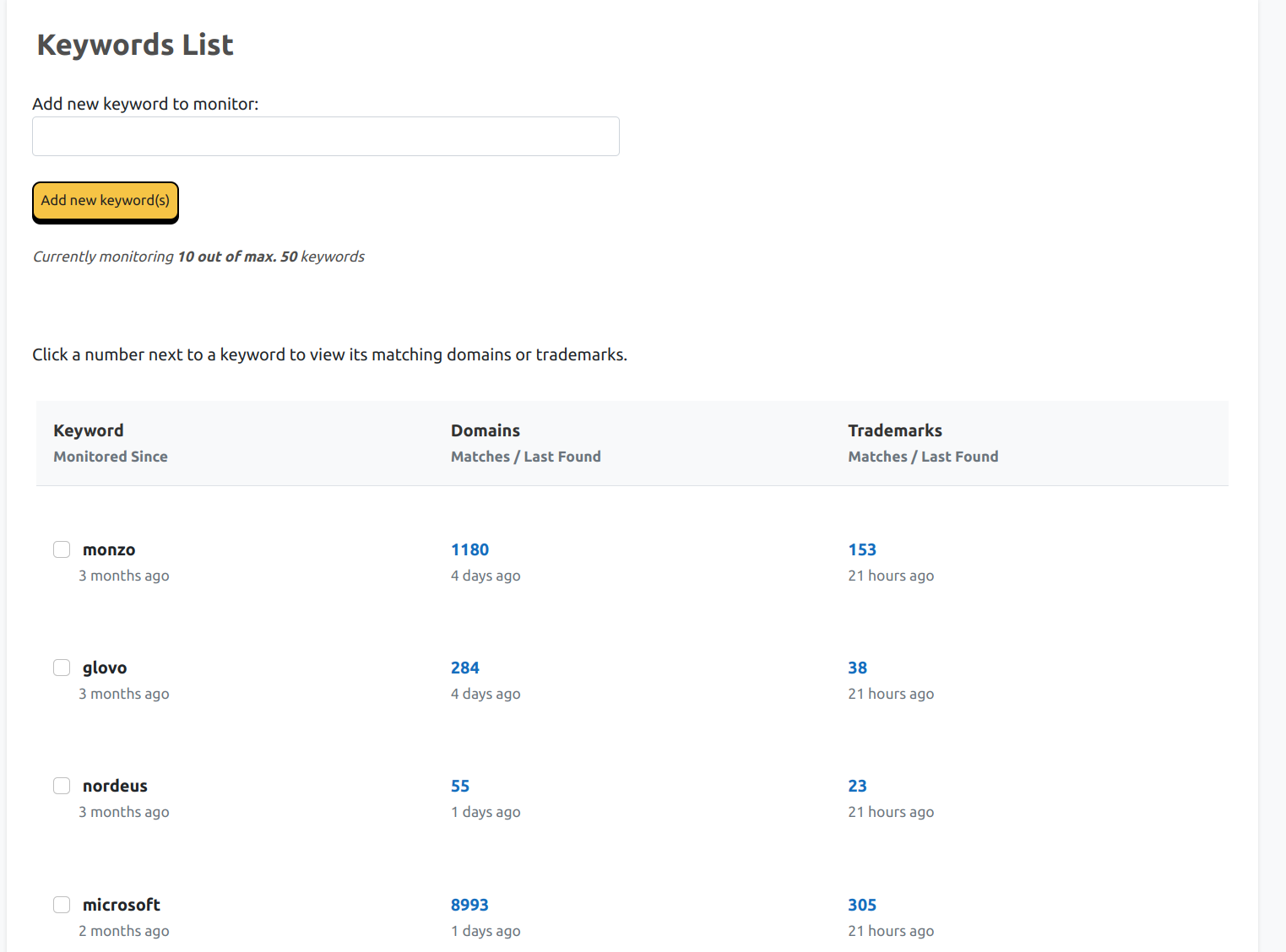Click the Domains column header

[x=486, y=430]
